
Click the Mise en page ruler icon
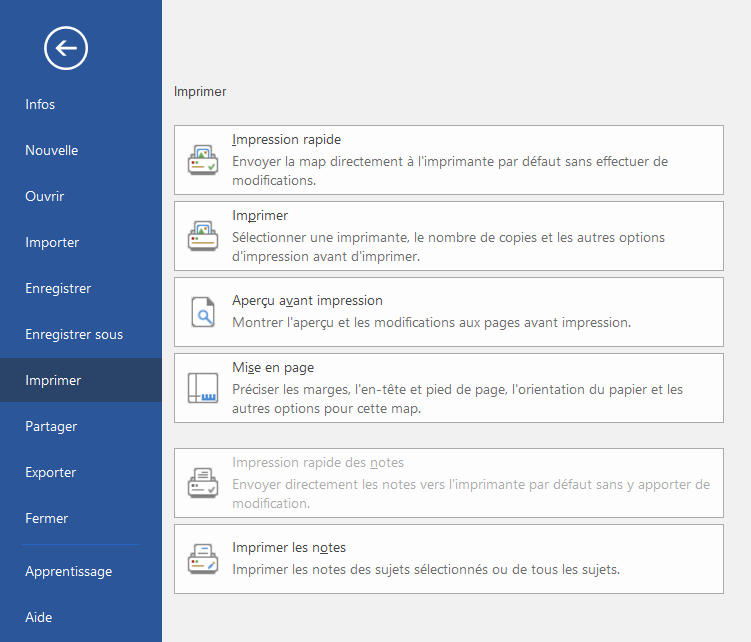click(203, 388)
